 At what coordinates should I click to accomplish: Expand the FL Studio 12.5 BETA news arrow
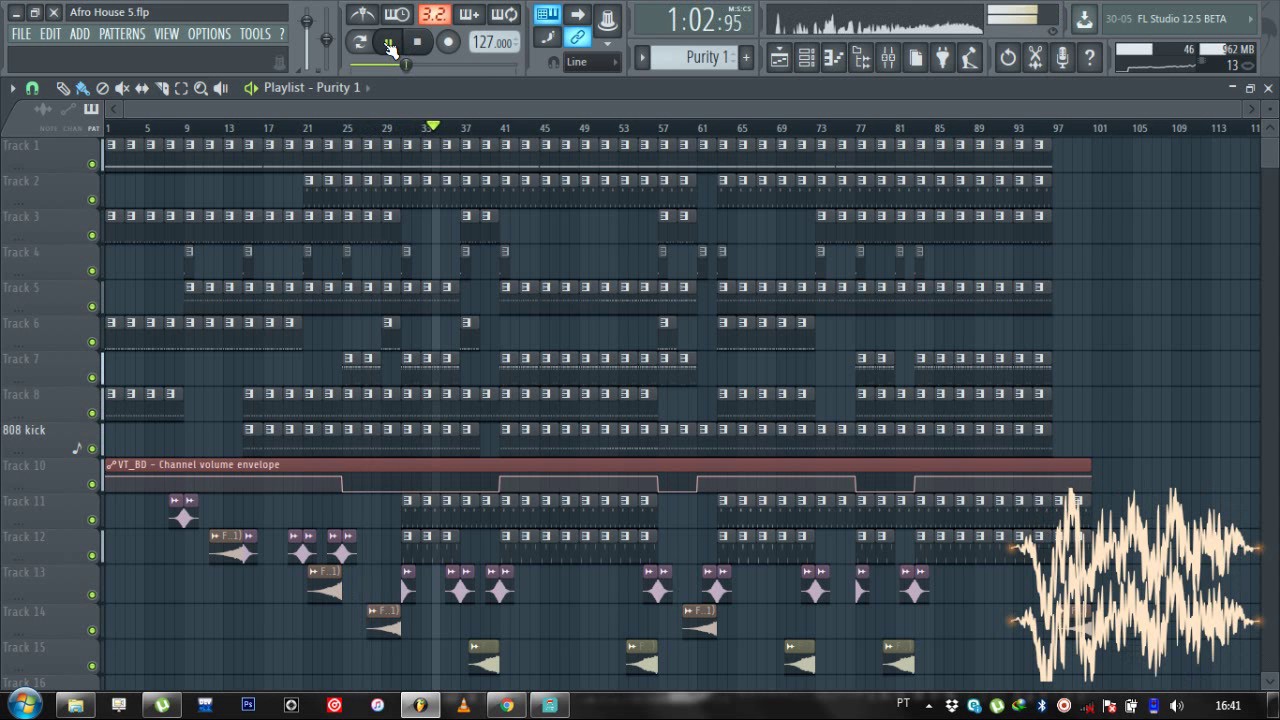click(1250, 18)
